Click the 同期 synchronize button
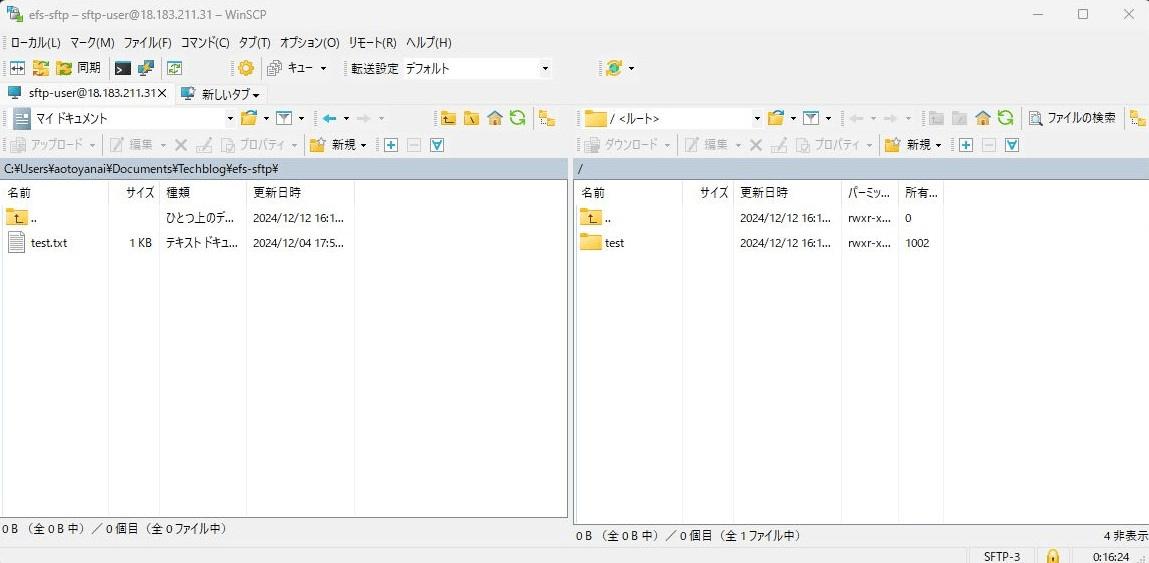Viewport: 1149px width, 563px height. tap(78, 68)
